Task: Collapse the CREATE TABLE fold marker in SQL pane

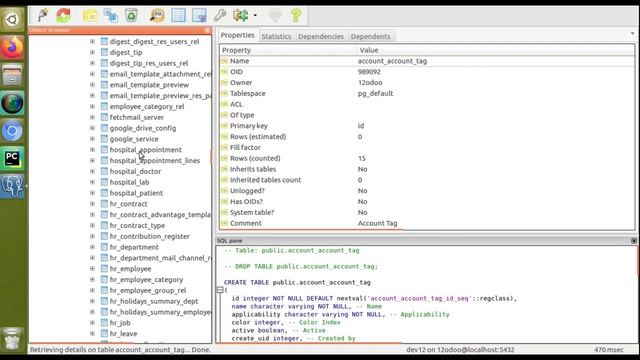Action: tap(220, 290)
